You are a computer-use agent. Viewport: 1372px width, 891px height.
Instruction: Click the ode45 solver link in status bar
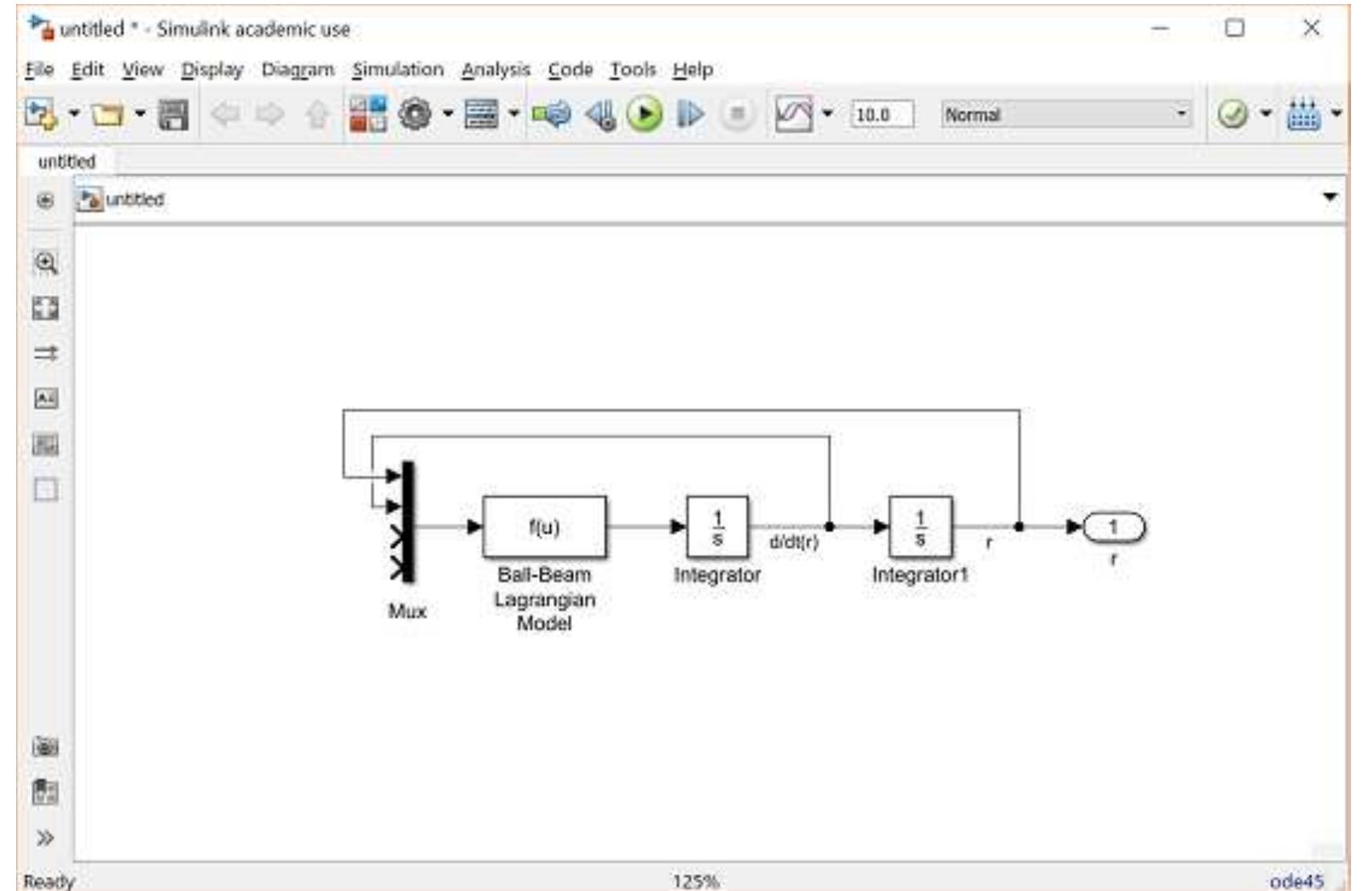[x=1296, y=881]
